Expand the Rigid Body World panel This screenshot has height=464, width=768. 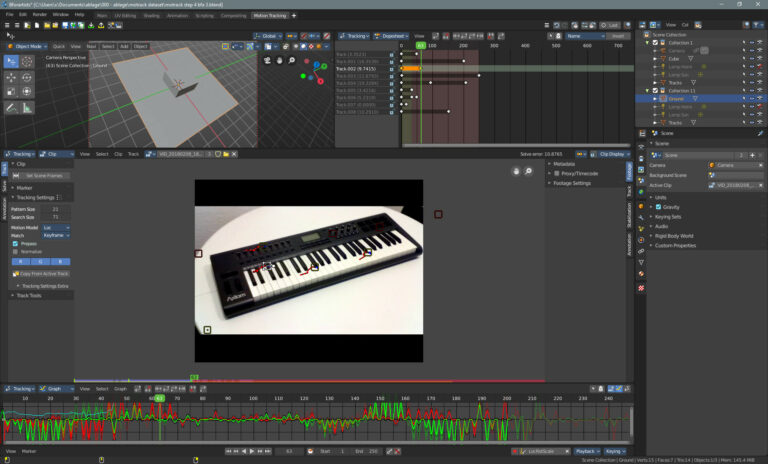[x=676, y=236]
